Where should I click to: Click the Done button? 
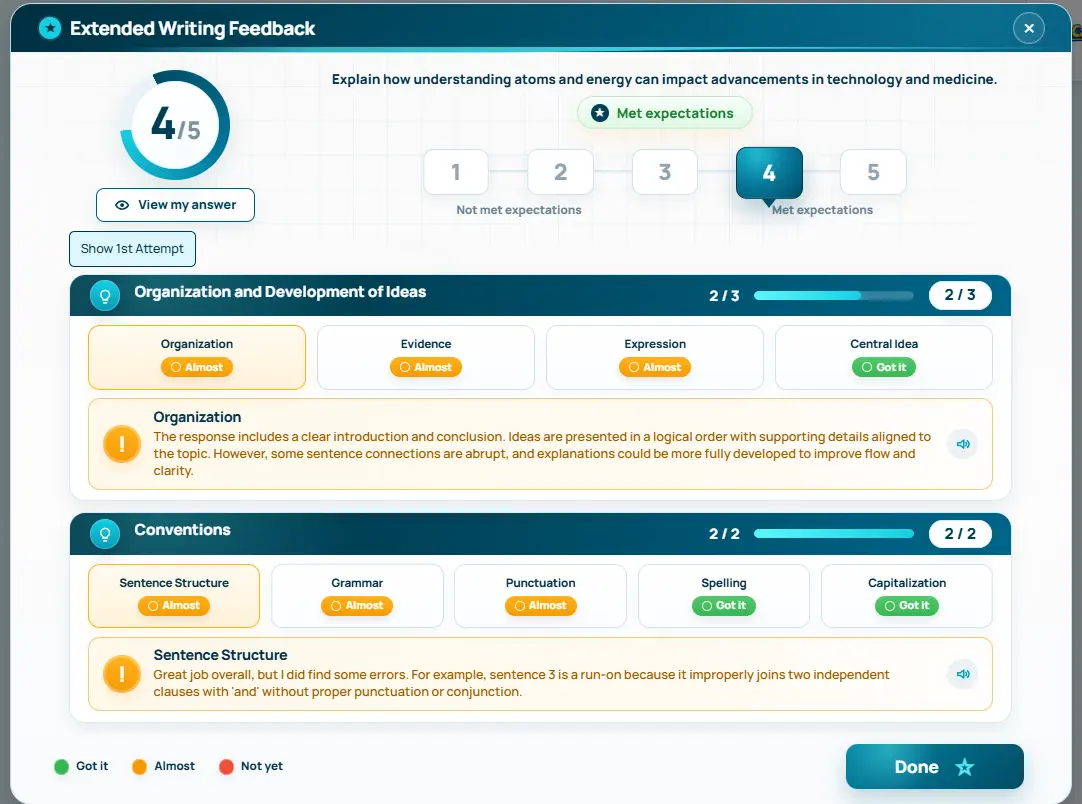tap(934, 767)
